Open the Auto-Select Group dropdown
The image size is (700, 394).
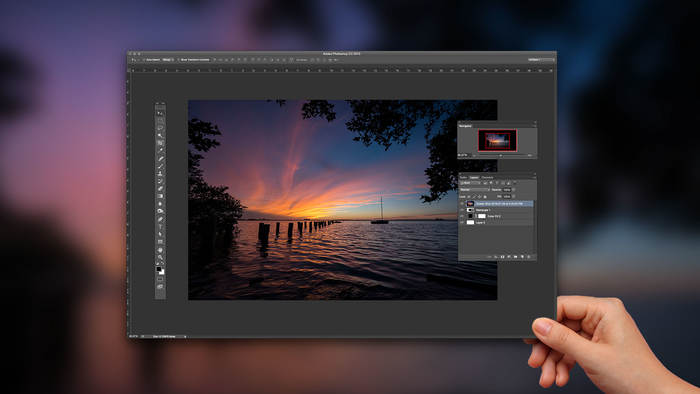click(x=168, y=60)
